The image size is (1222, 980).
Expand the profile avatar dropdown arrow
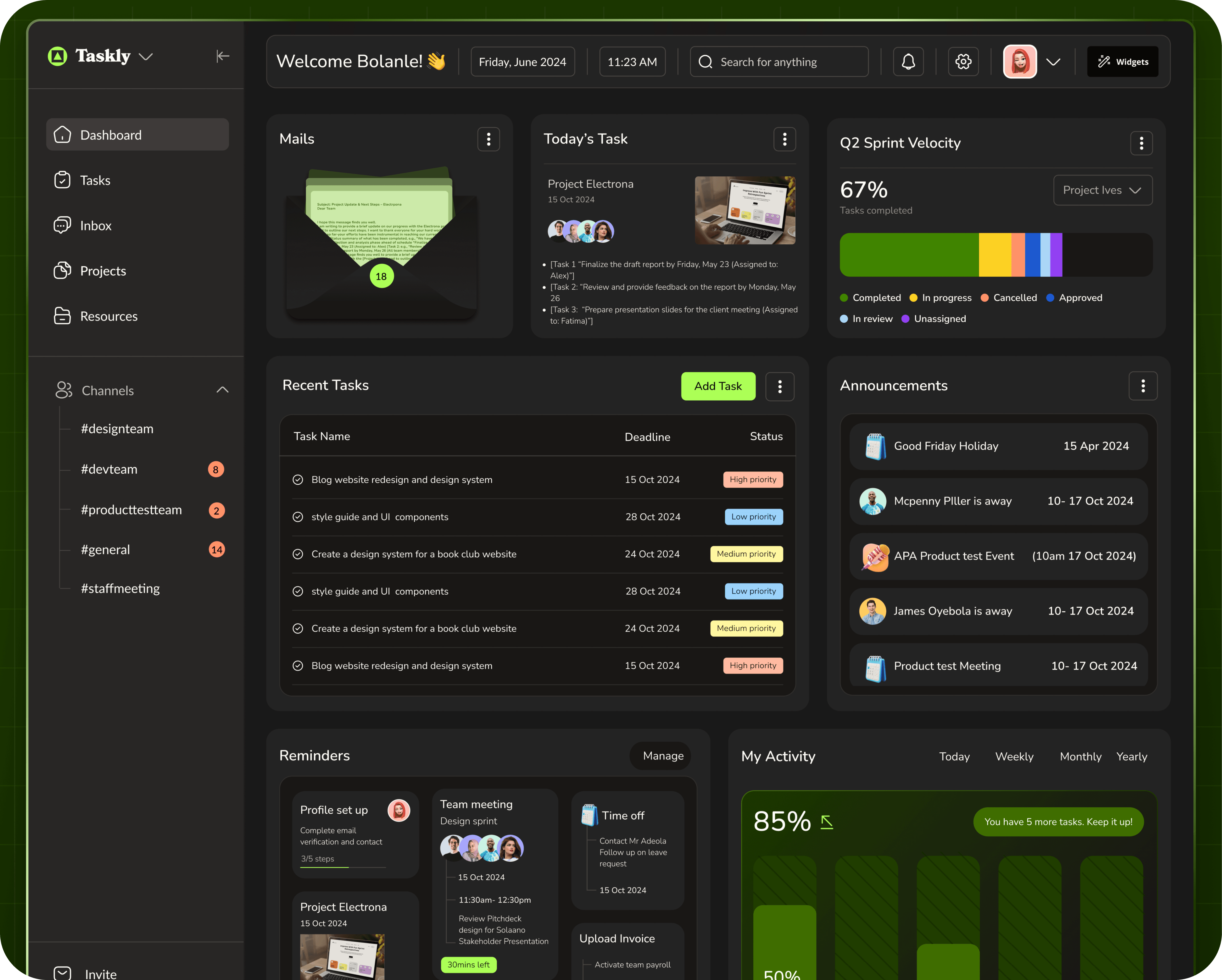pyautogui.click(x=1053, y=62)
